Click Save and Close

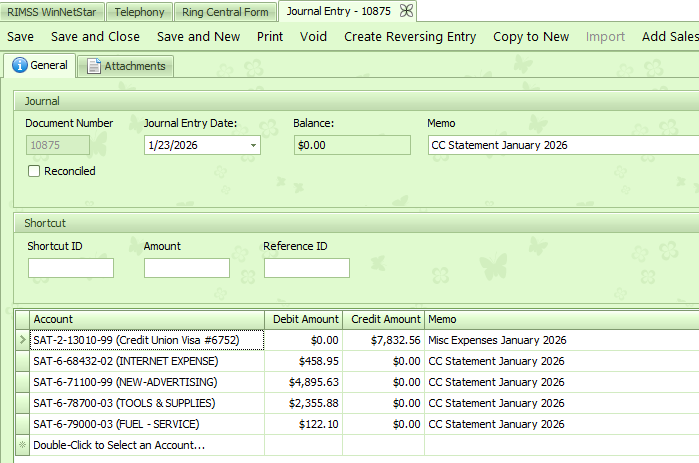click(95, 37)
